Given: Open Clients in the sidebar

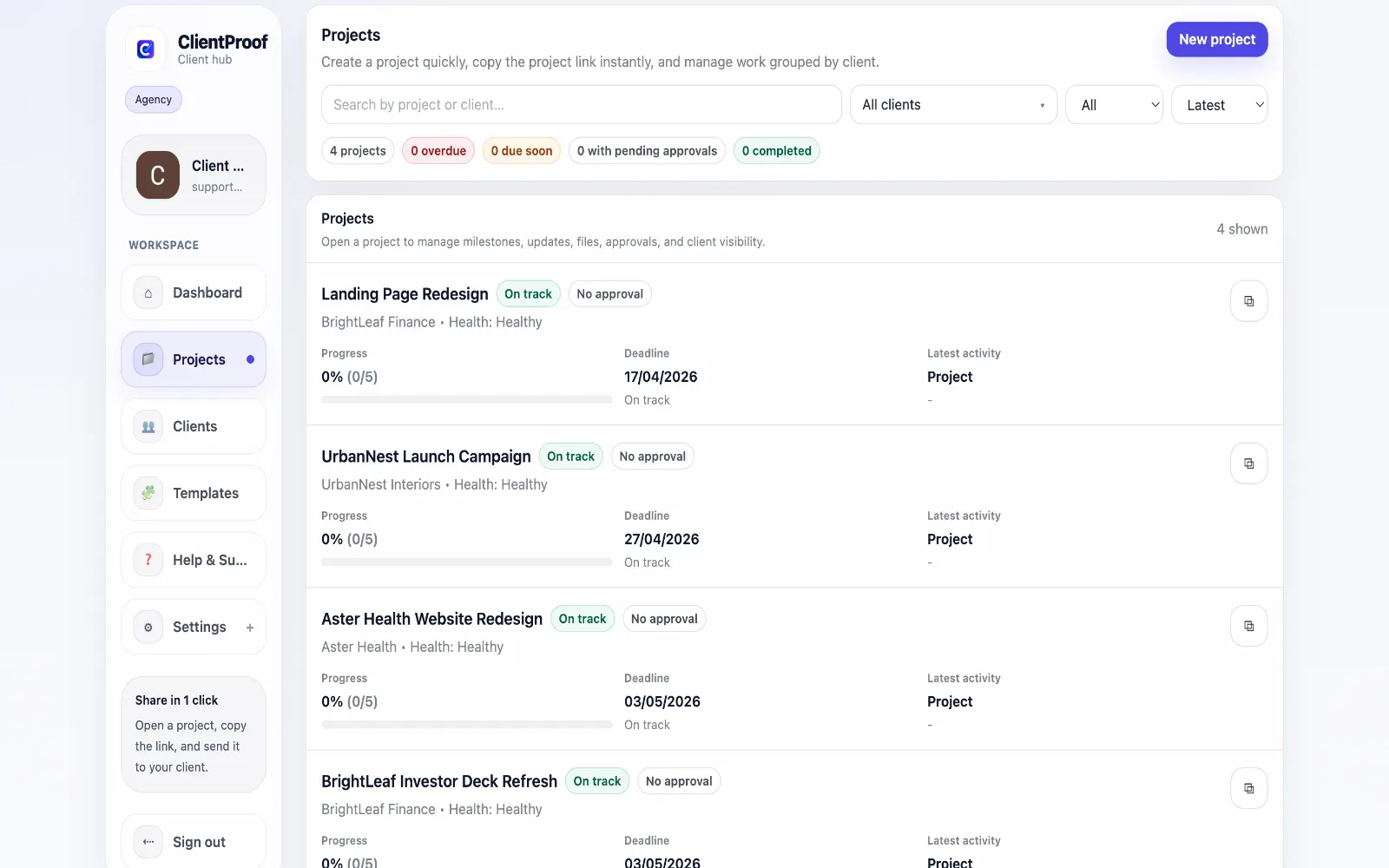Looking at the screenshot, I should 194,427.
